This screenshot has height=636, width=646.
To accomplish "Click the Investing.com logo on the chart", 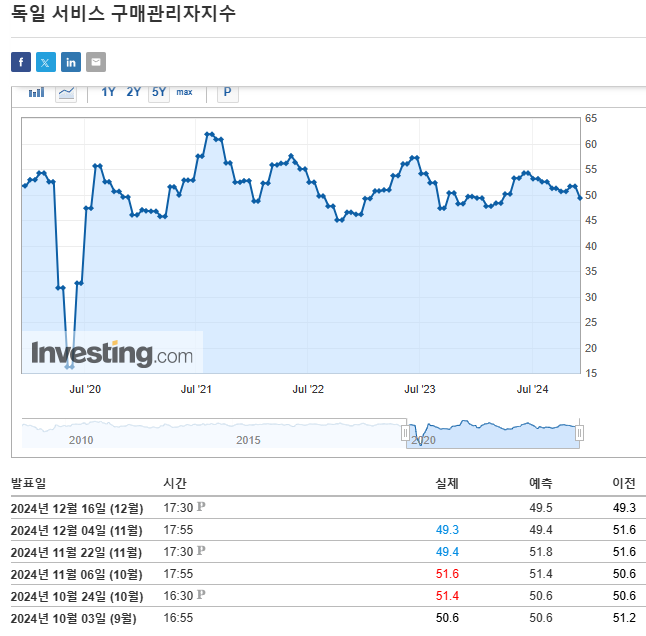I will click(x=112, y=353).
